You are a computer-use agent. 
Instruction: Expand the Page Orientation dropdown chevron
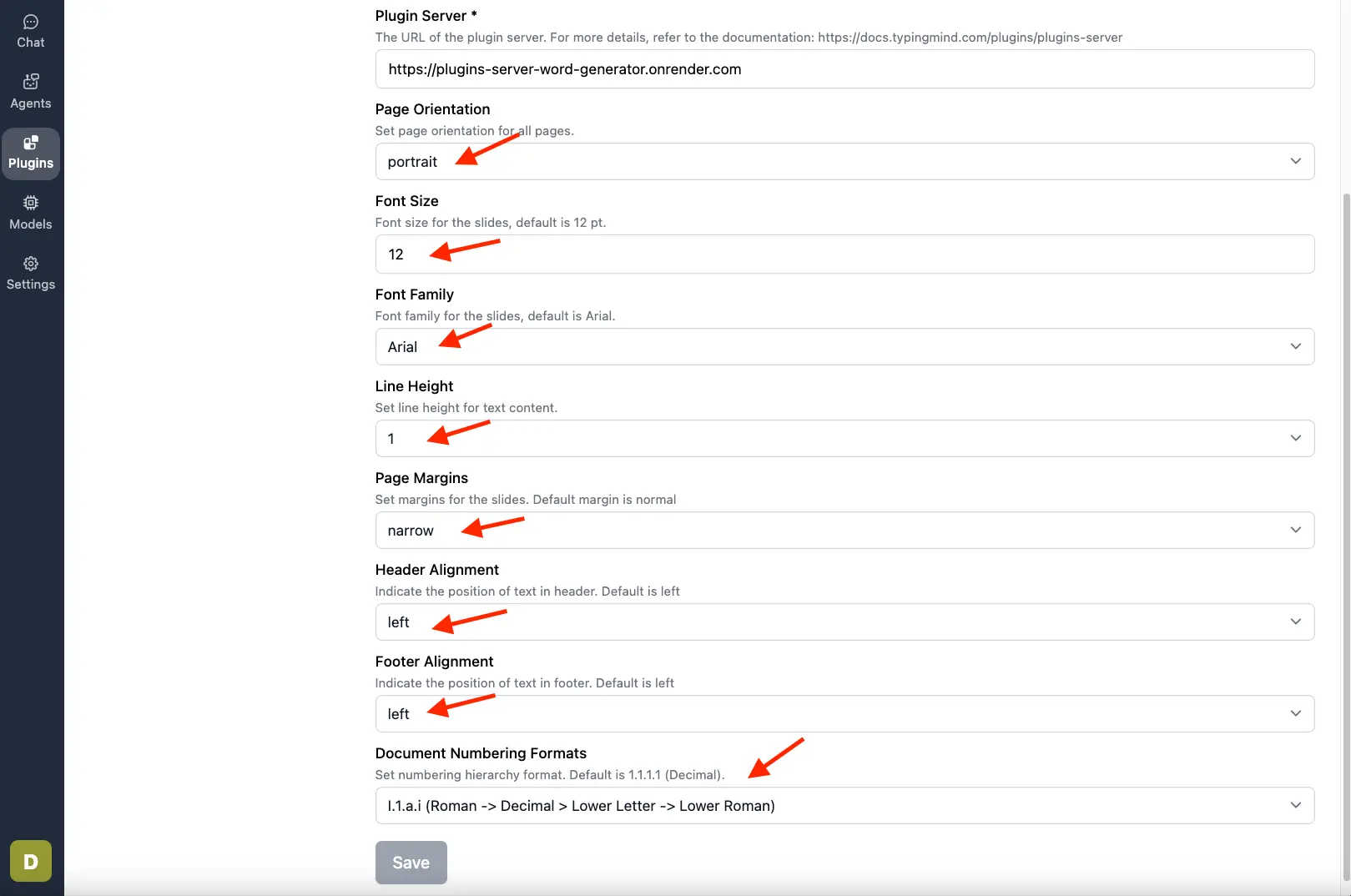click(1295, 161)
